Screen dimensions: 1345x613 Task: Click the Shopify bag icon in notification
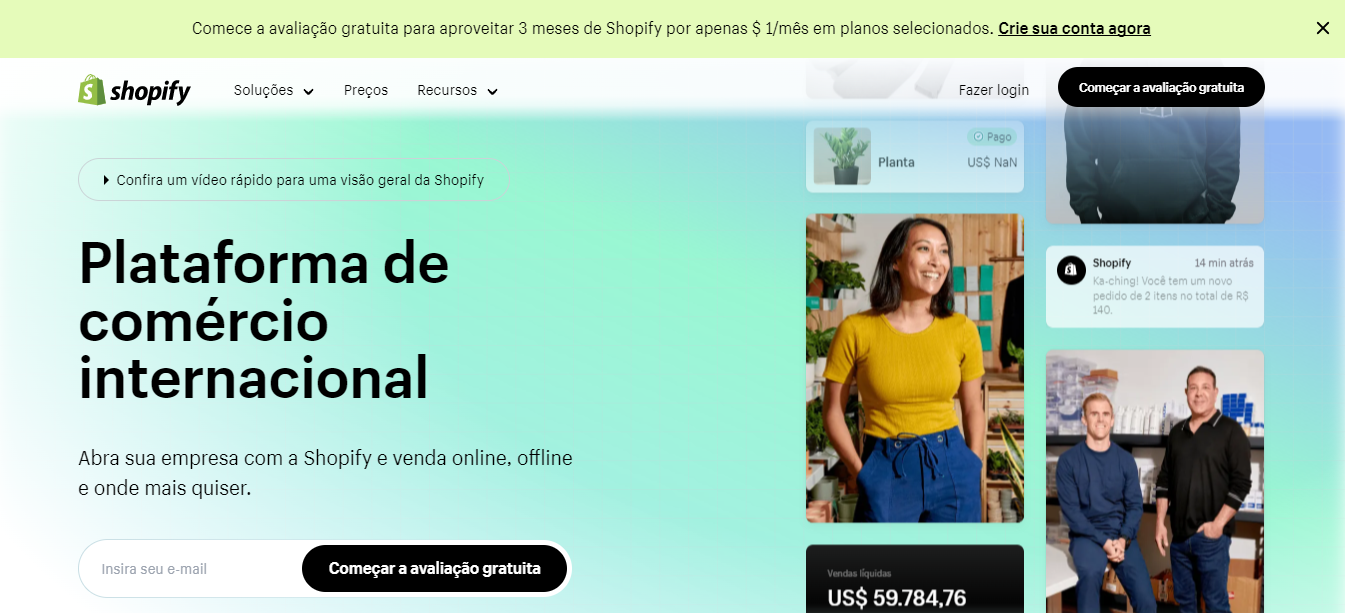[1071, 270]
